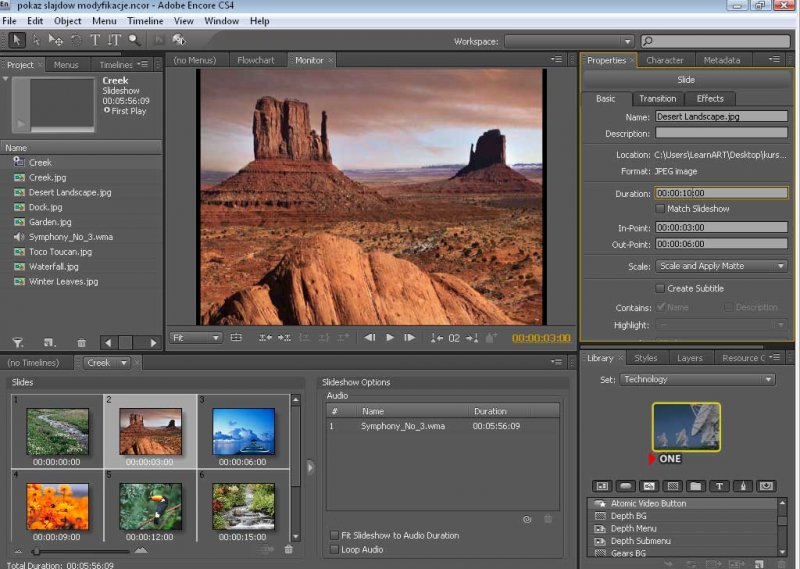Open the Library Set dropdown
This screenshot has width=800, height=569.
(x=697, y=380)
